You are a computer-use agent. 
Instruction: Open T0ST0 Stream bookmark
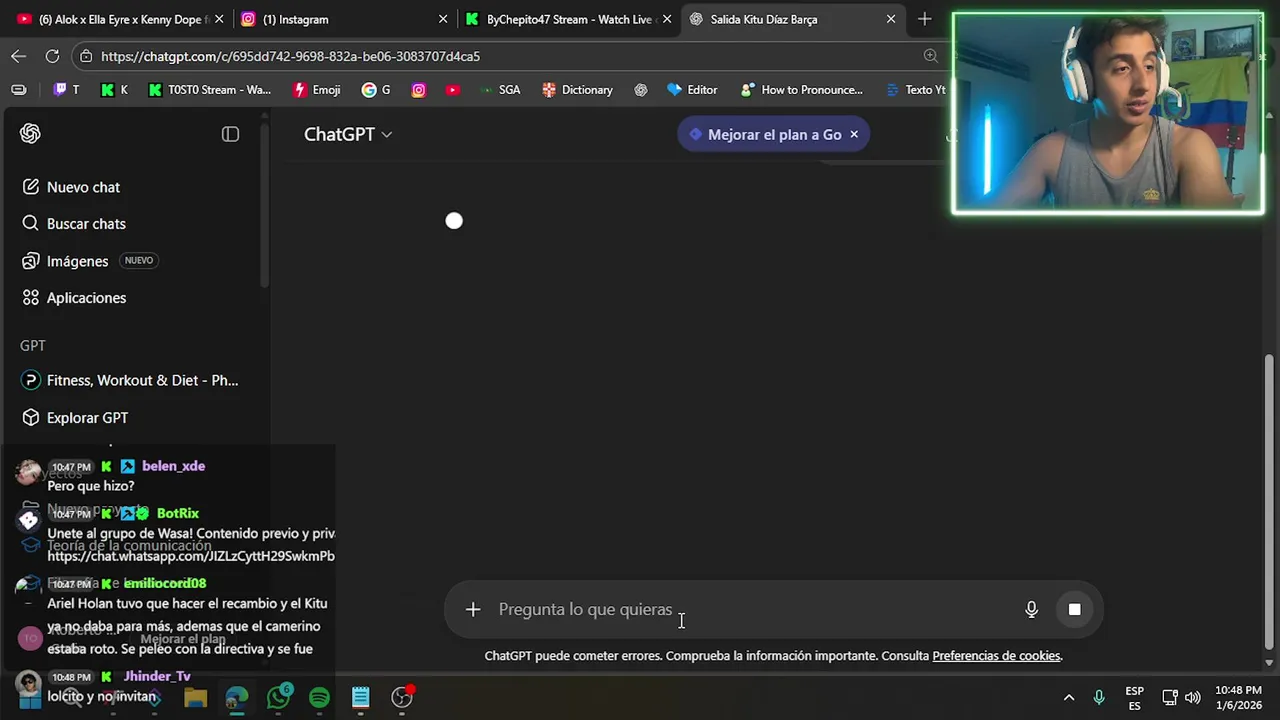click(x=210, y=90)
